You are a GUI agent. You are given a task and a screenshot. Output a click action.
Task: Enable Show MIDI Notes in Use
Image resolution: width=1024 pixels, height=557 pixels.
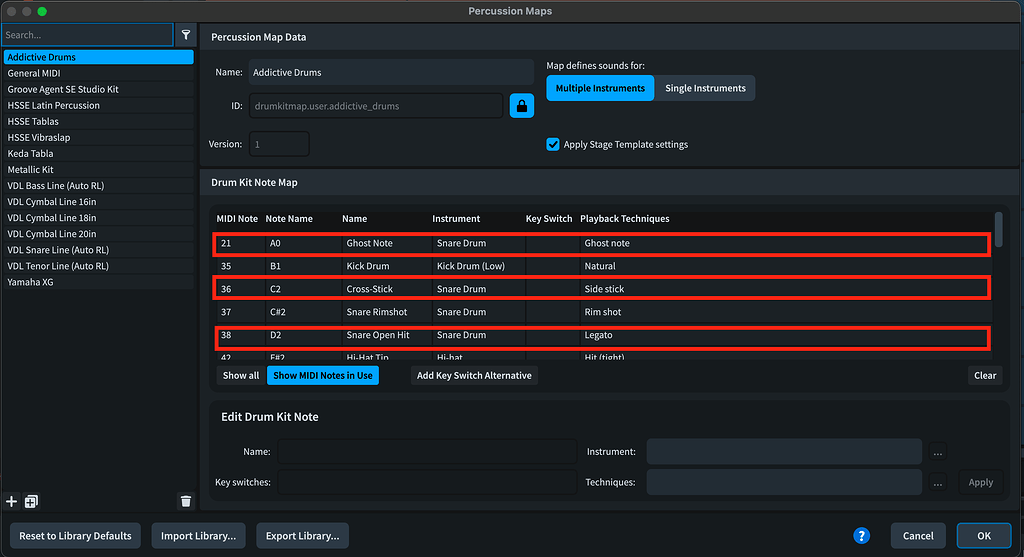(x=323, y=375)
